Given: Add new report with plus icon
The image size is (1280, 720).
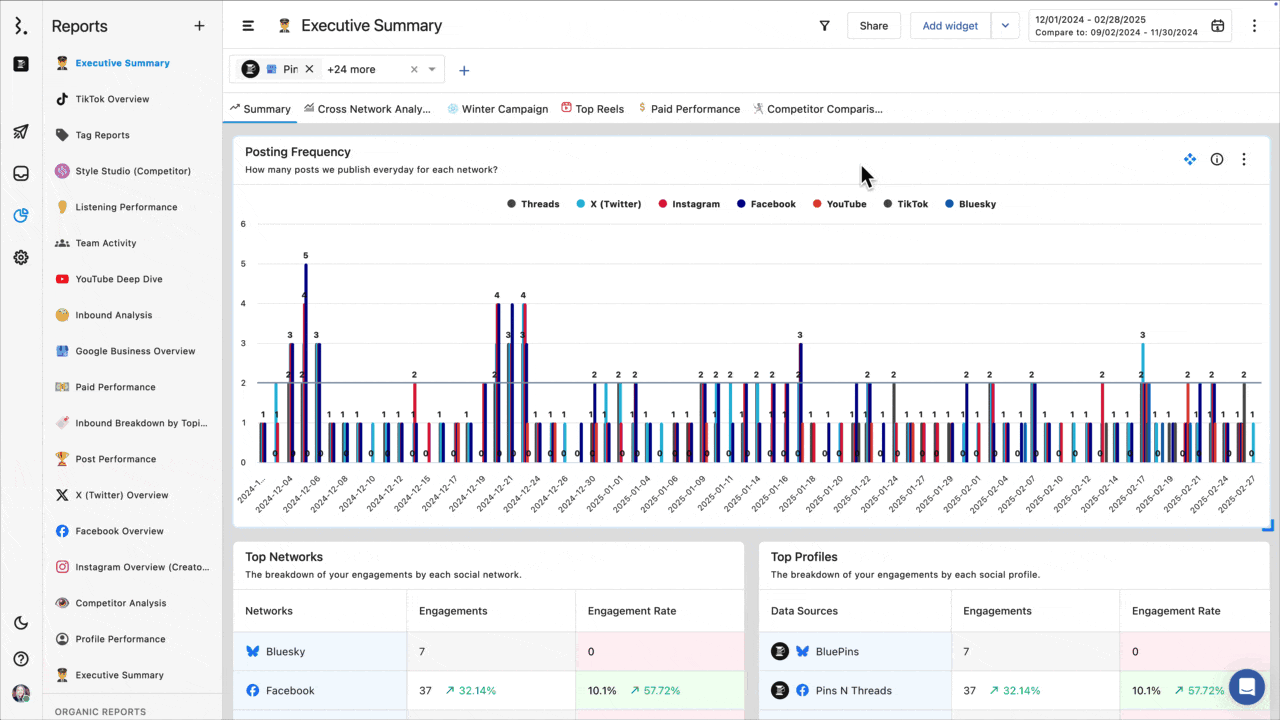Looking at the screenshot, I should pyautogui.click(x=199, y=26).
